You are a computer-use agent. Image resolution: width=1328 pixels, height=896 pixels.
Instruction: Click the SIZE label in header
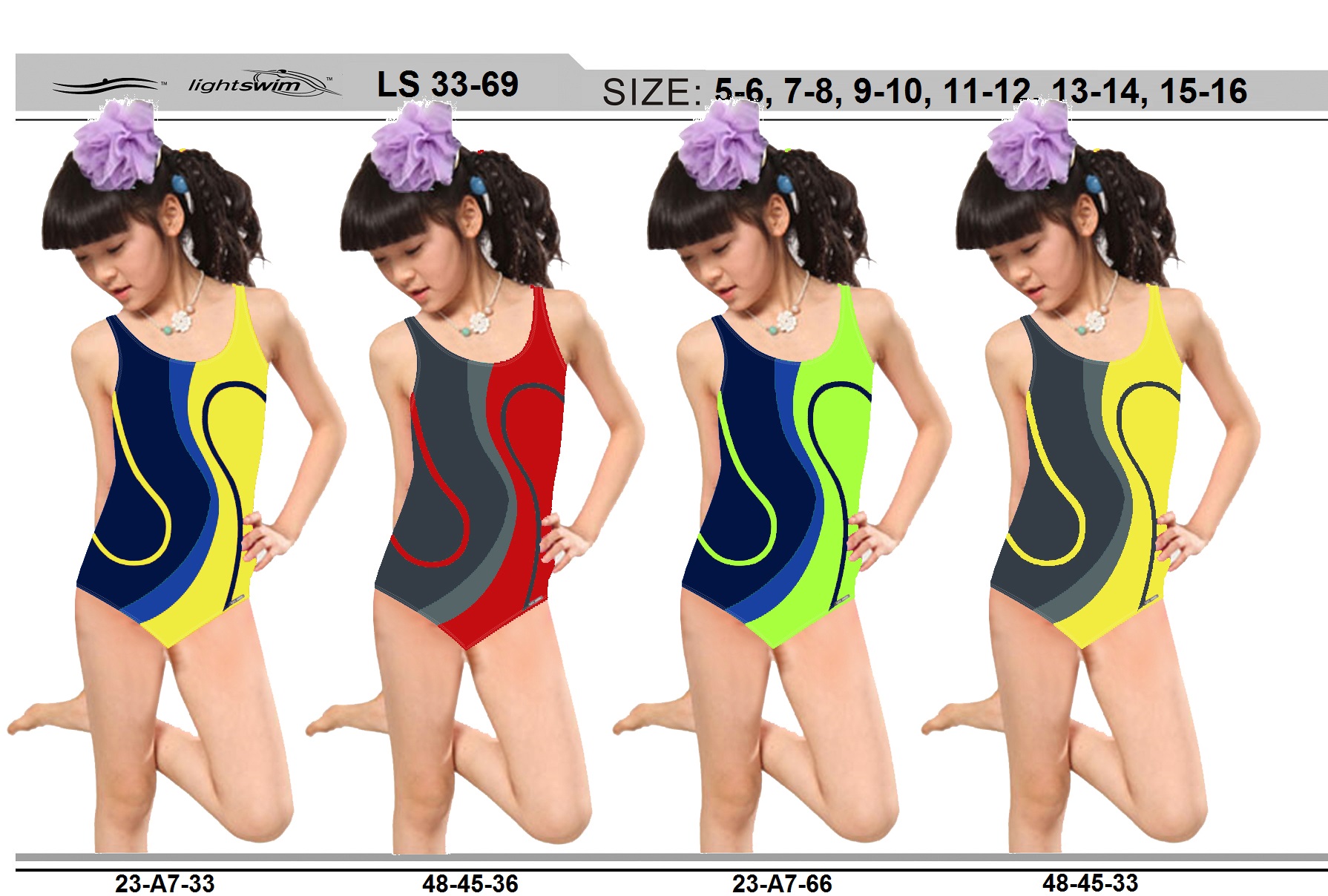click(652, 93)
